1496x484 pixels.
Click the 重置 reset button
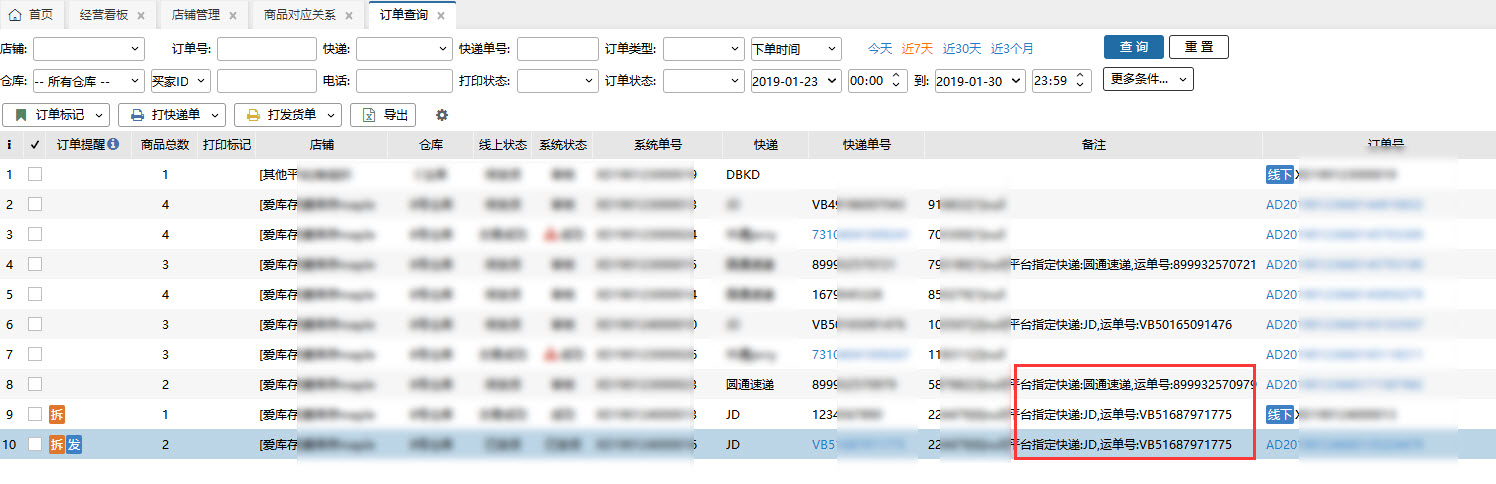[1198, 47]
